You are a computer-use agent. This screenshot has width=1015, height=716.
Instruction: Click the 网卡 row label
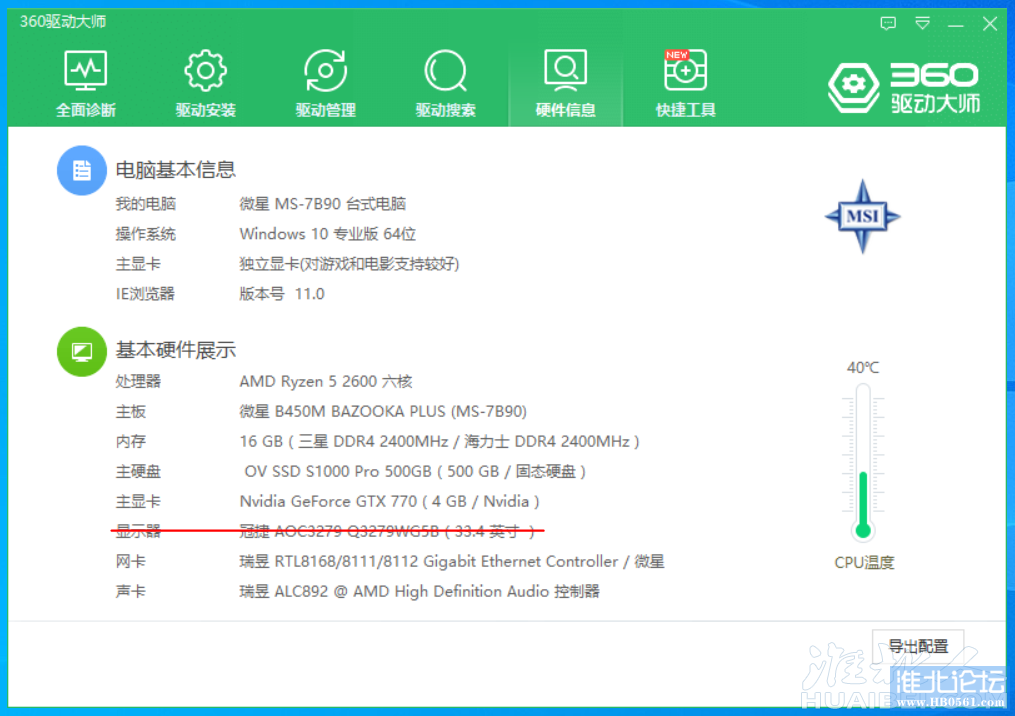pyautogui.click(x=131, y=561)
